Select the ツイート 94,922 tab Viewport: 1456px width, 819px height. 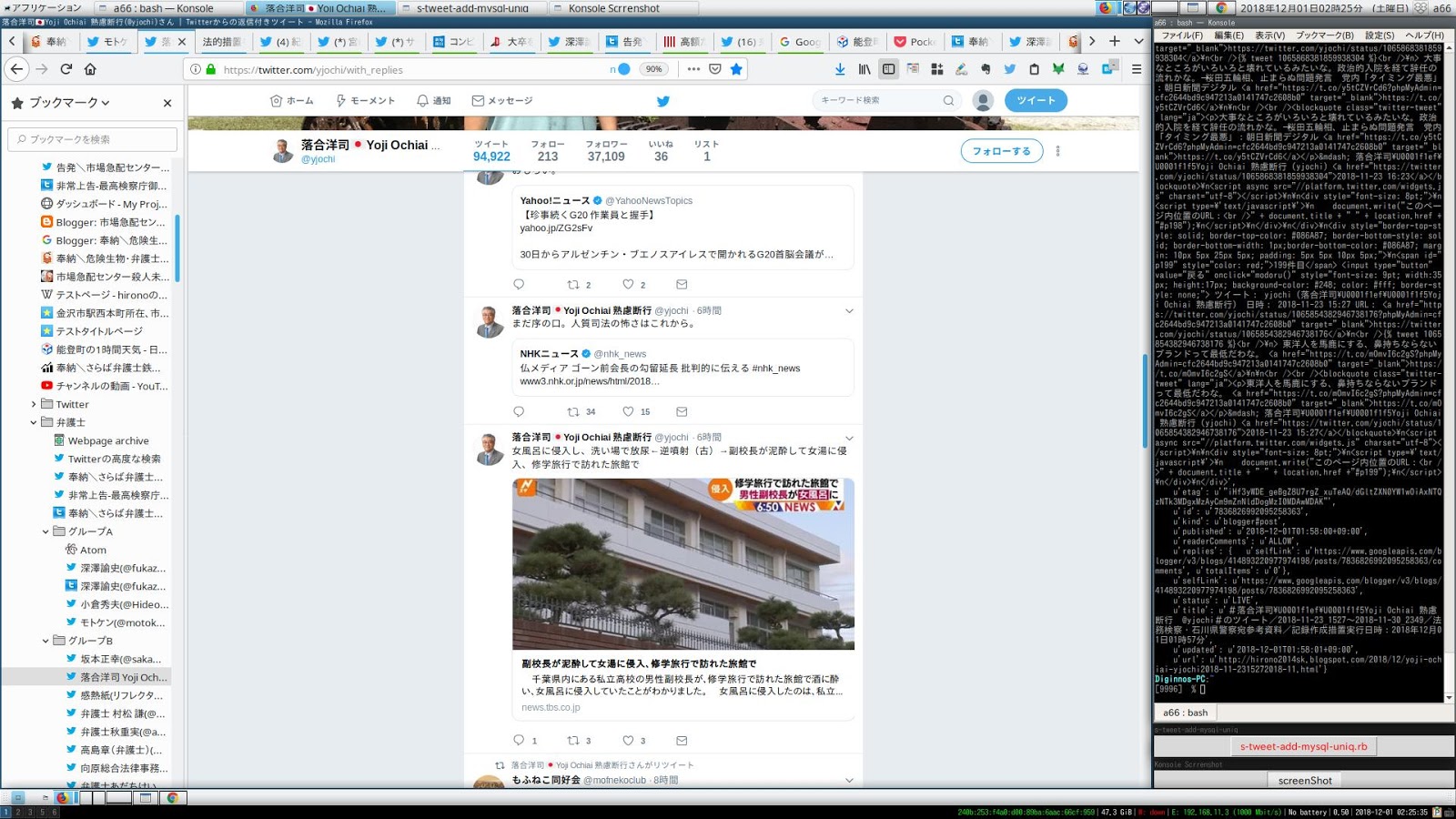491,151
